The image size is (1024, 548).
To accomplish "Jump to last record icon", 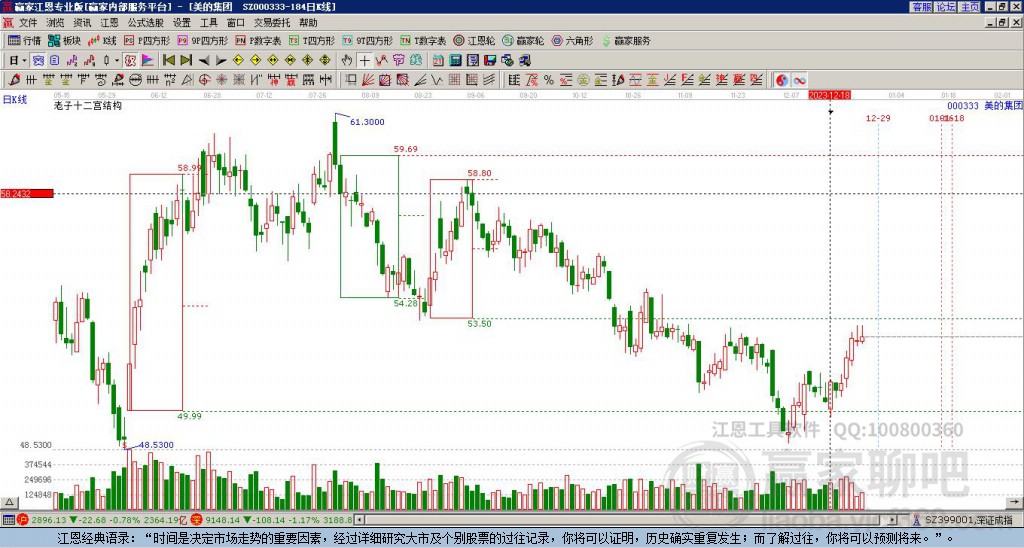I will coord(186,60).
